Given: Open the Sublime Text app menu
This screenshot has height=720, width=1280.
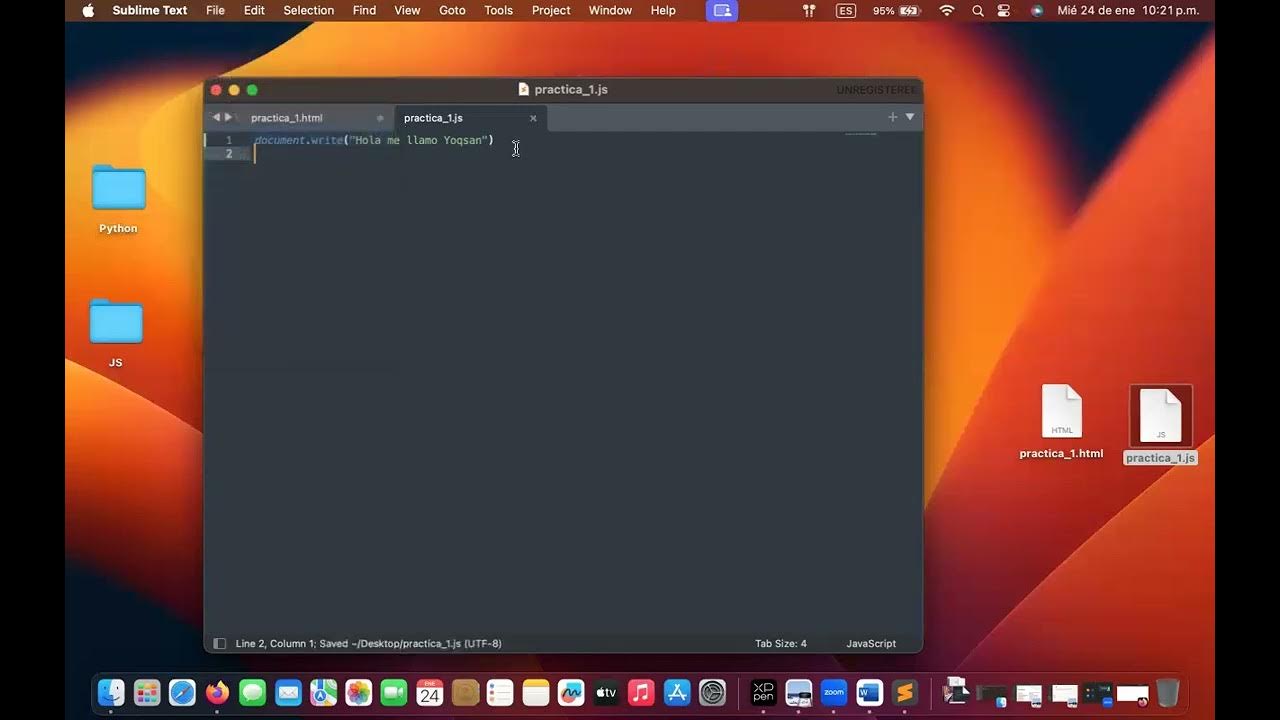Looking at the screenshot, I should (x=150, y=10).
